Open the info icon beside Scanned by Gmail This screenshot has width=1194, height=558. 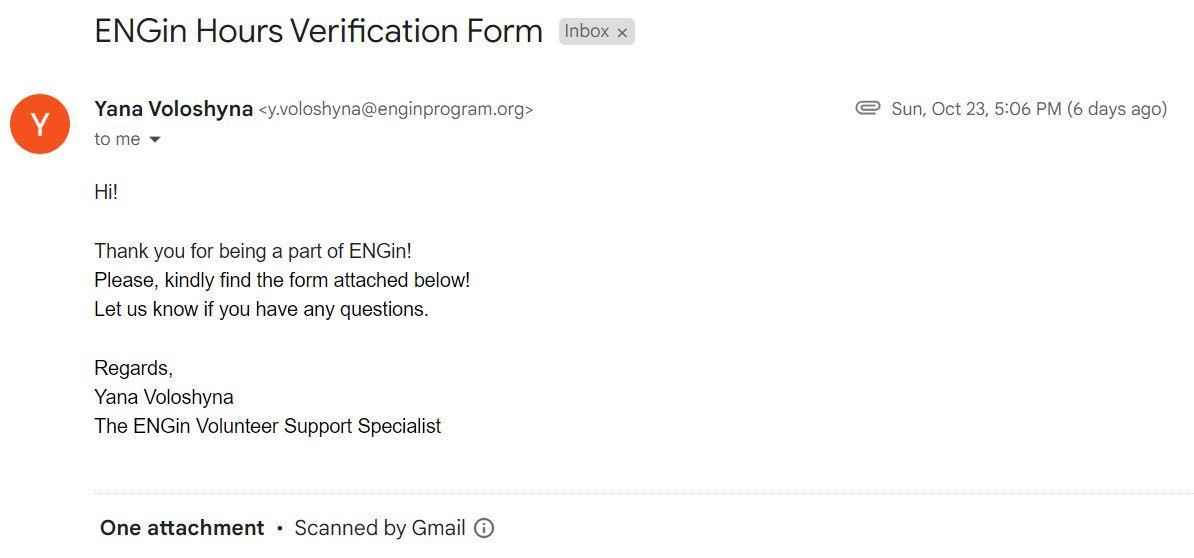pos(484,528)
